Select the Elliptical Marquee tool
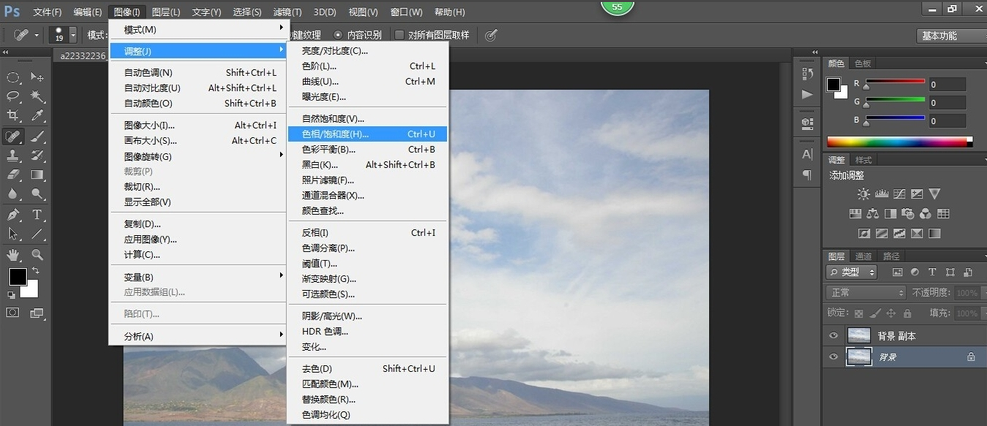 tap(13, 77)
